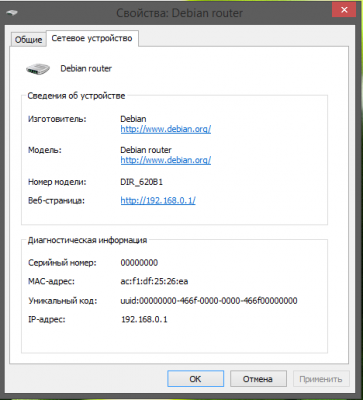Open the Изготовитель debian.org link
The height and width of the screenshot is (400, 363).
point(166,129)
